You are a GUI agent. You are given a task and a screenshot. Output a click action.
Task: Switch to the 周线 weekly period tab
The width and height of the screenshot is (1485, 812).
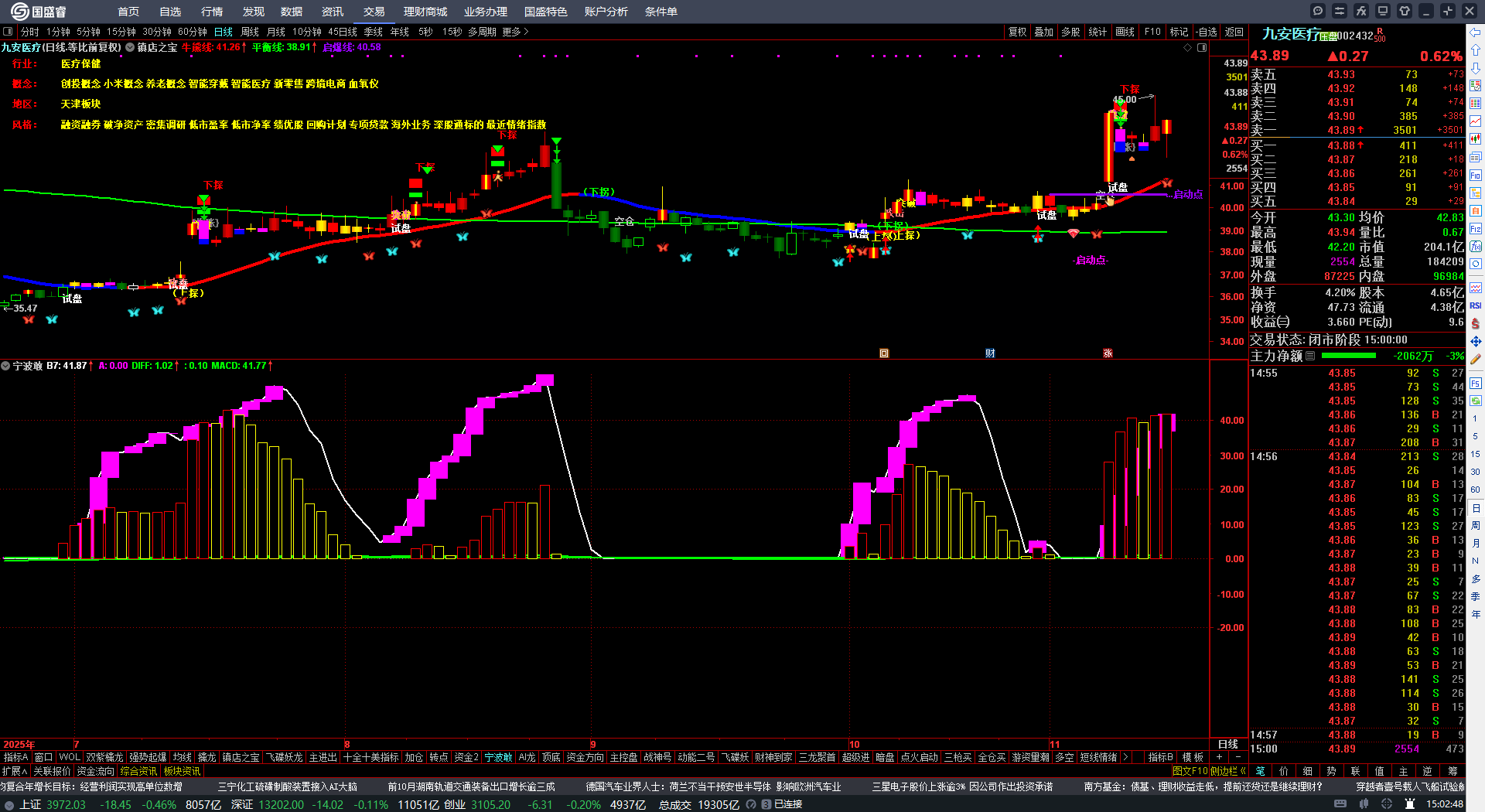[x=250, y=32]
